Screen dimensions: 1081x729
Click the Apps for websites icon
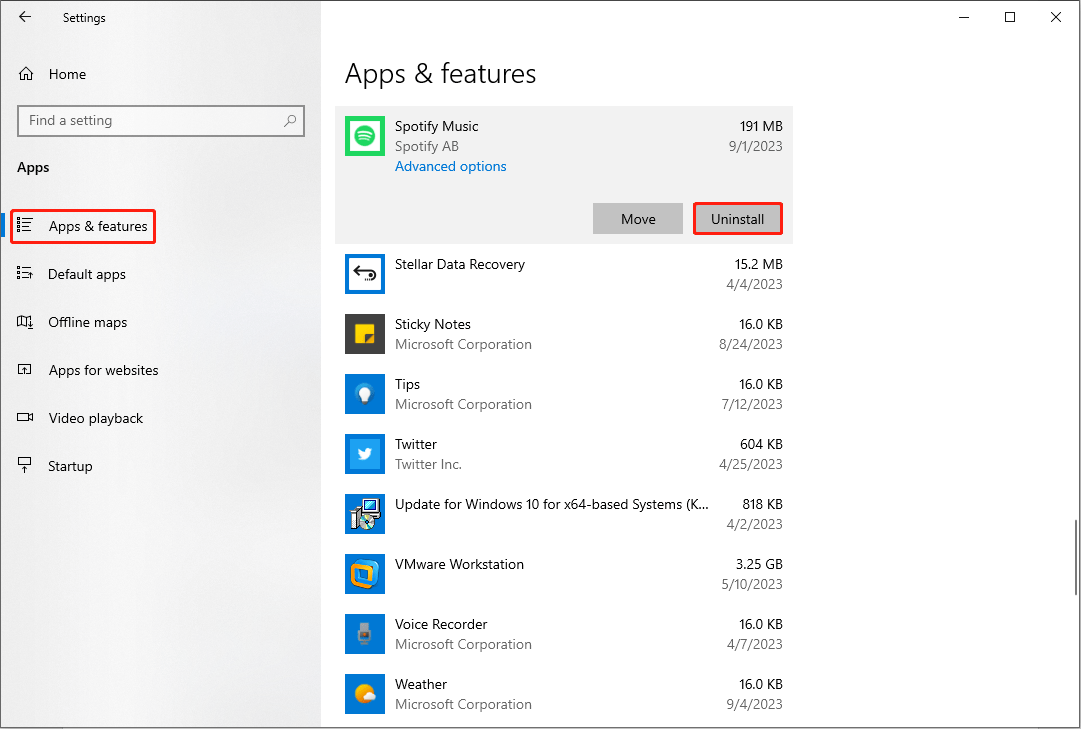pos(25,370)
